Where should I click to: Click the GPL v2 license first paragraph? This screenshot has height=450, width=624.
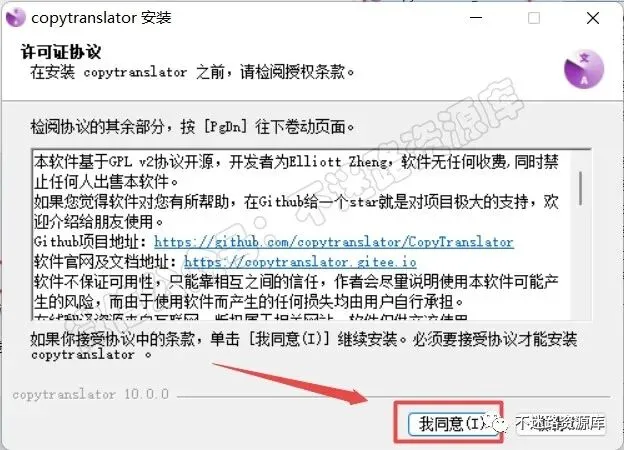click(x=296, y=171)
